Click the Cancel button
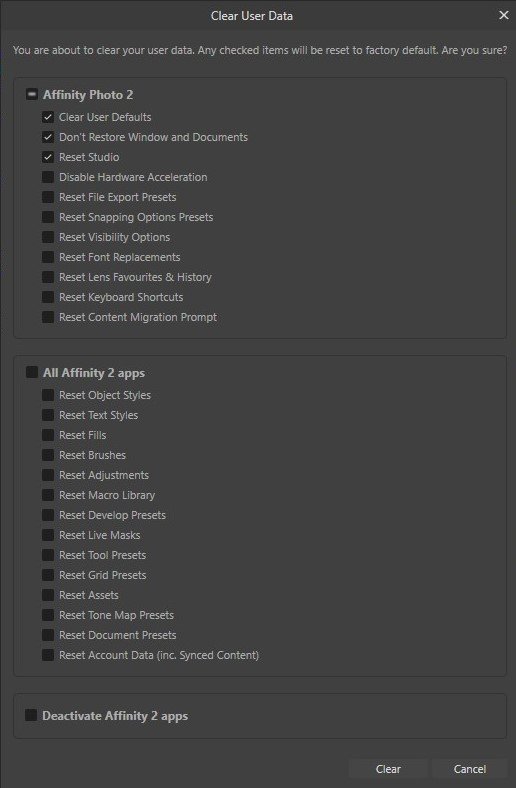Image resolution: width=516 pixels, height=788 pixels. pos(470,769)
